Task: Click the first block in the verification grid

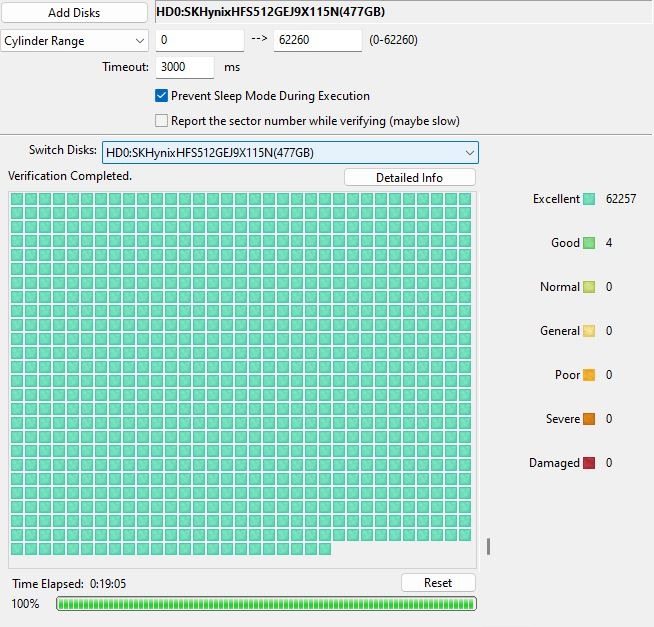Action: pos(17,200)
